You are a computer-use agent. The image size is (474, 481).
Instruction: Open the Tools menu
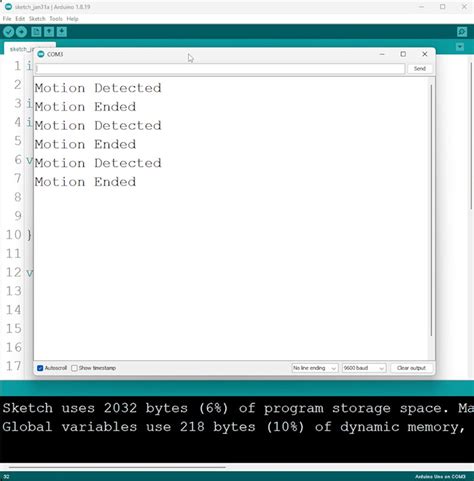coord(56,19)
